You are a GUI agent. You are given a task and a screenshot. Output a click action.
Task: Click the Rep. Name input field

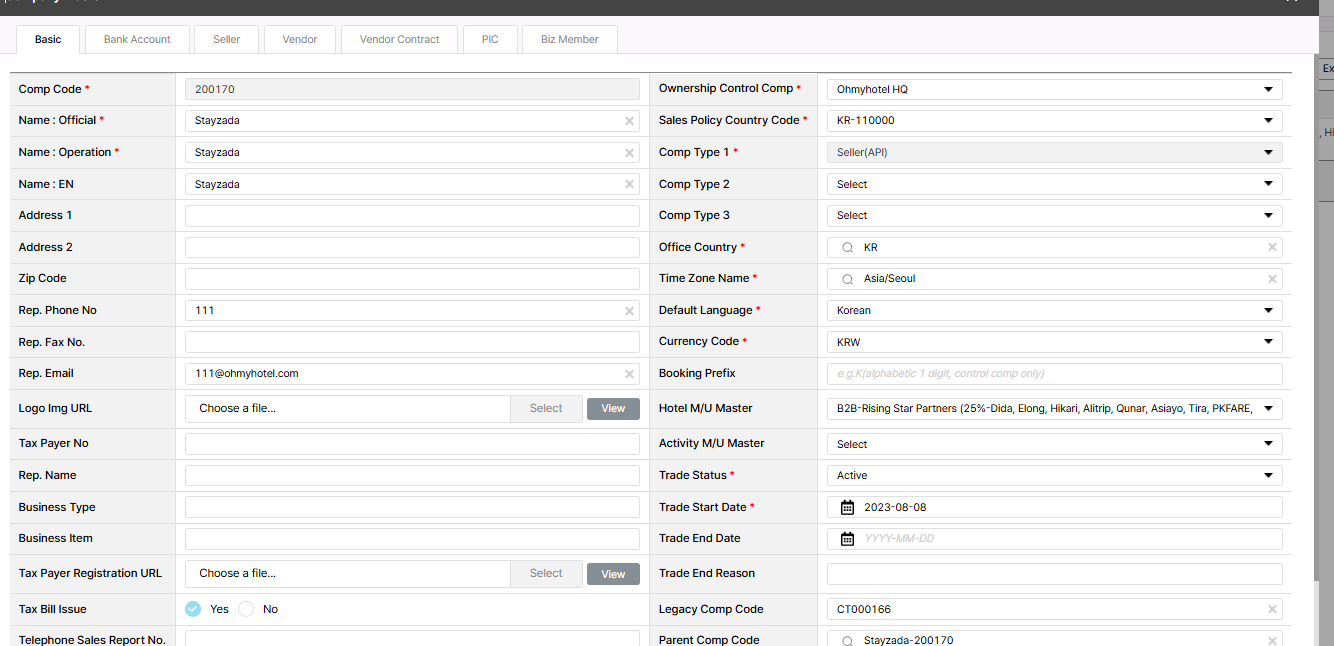412,475
